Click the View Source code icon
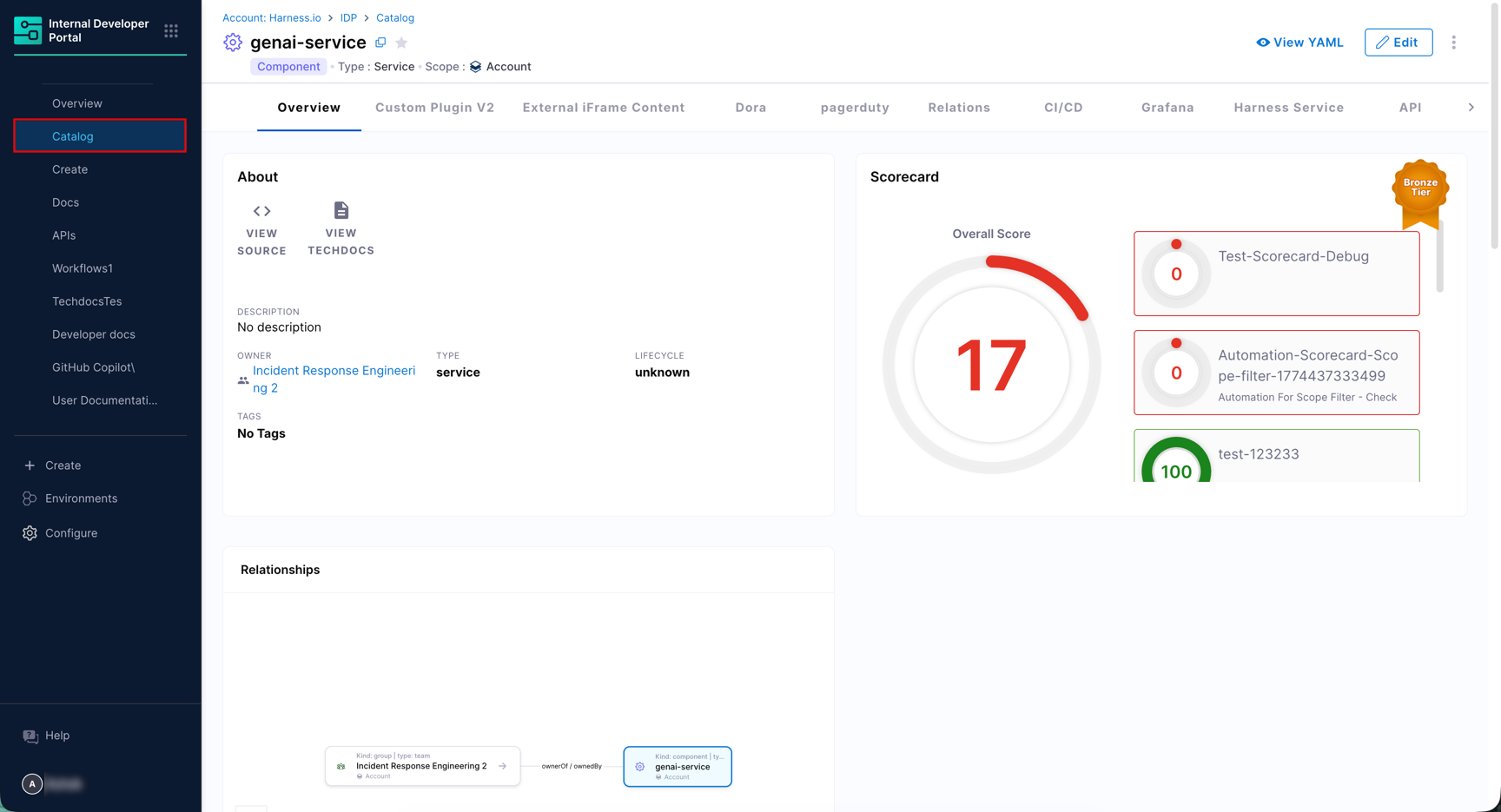Image resolution: width=1501 pixels, height=812 pixels. pyautogui.click(x=261, y=211)
